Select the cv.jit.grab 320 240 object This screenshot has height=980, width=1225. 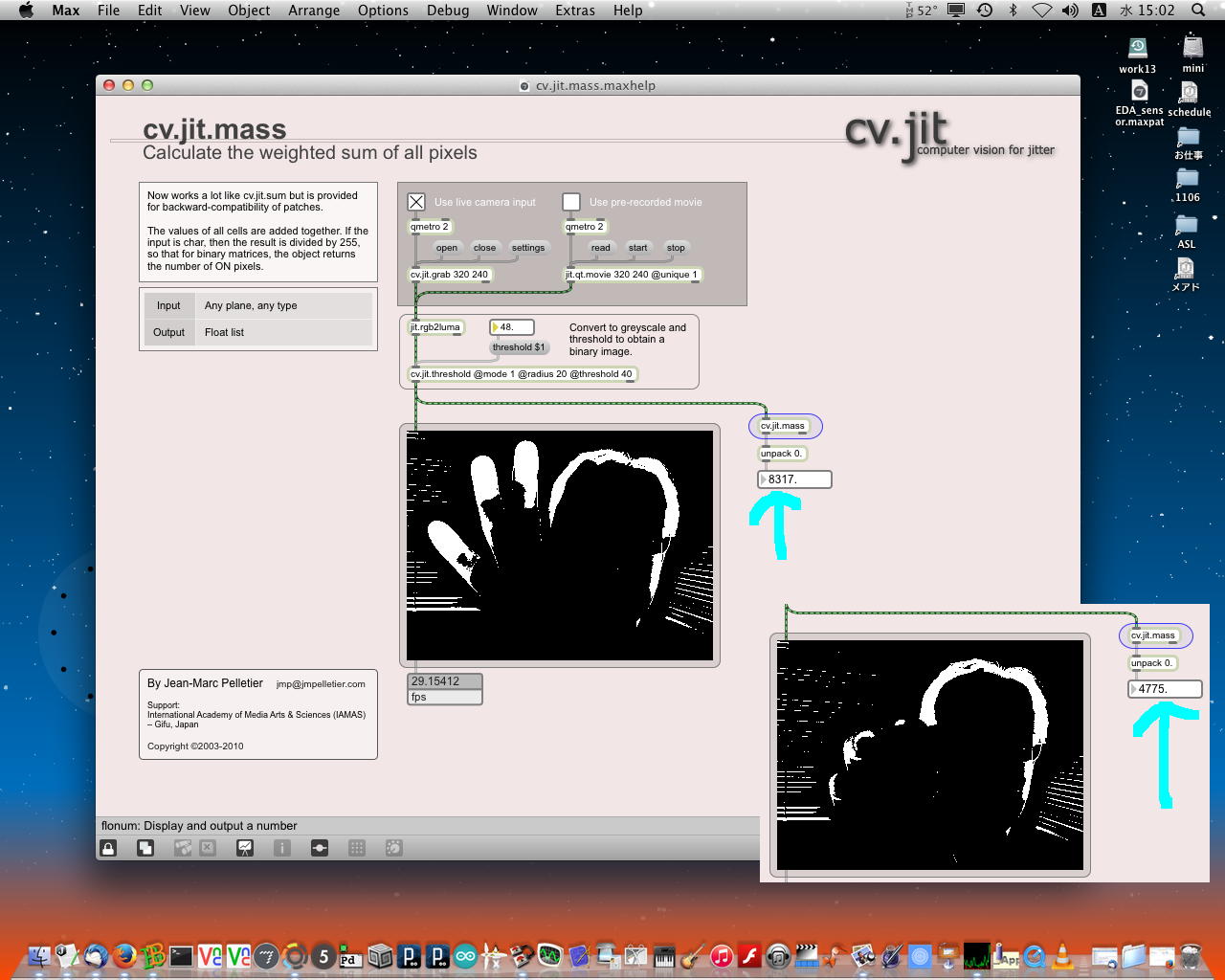click(x=450, y=275)
